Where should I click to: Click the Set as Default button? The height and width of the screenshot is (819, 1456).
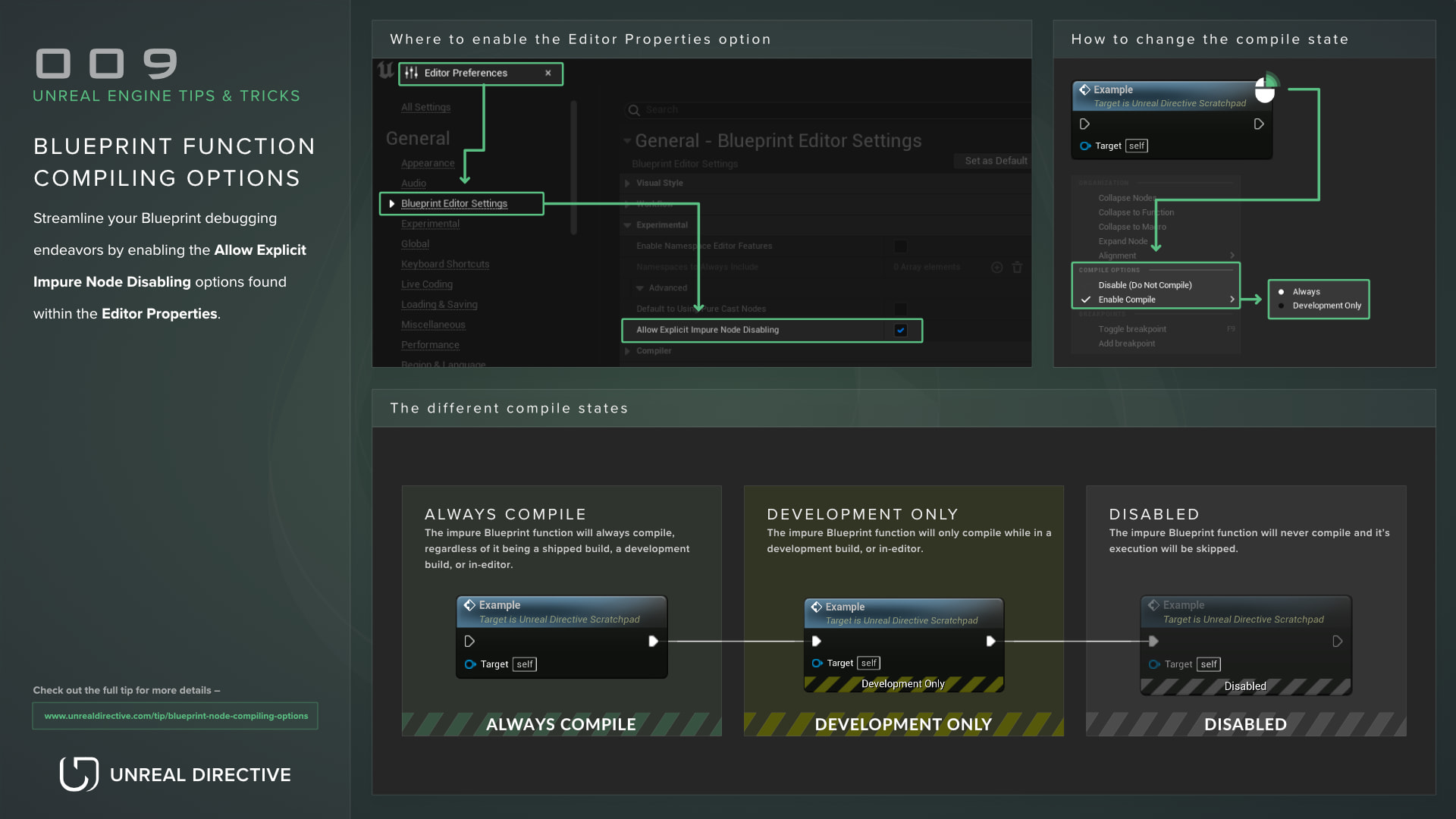[995, 161]
